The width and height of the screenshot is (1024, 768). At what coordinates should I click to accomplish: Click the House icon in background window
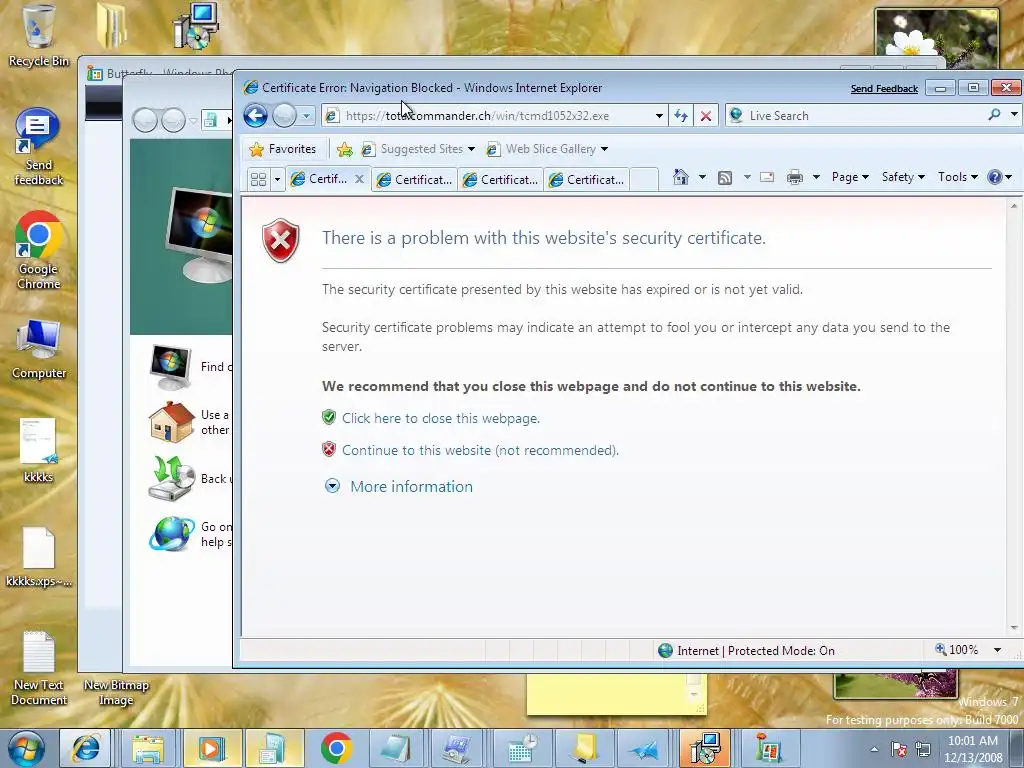click(172, 421)
